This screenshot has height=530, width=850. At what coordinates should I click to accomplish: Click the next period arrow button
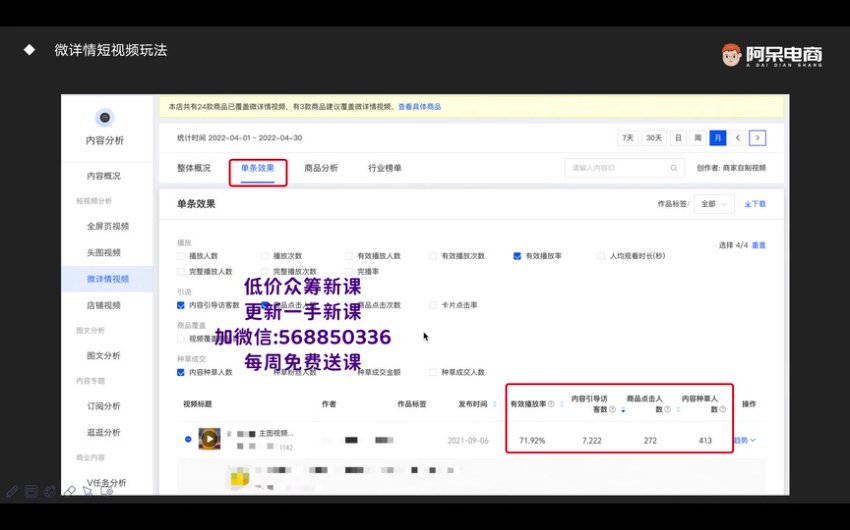coord(758,138)
